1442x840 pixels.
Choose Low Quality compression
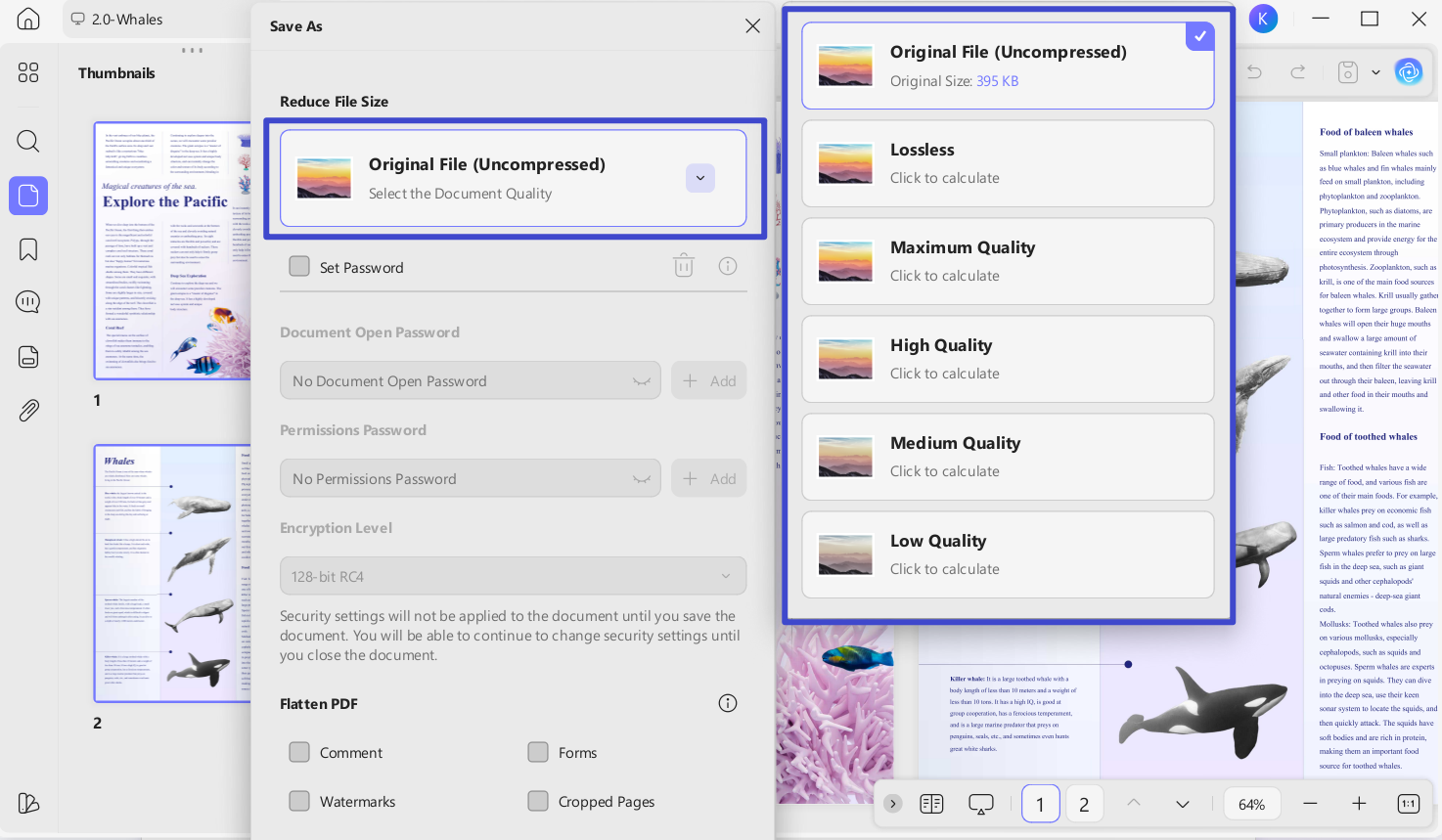tap(1008, 554)
